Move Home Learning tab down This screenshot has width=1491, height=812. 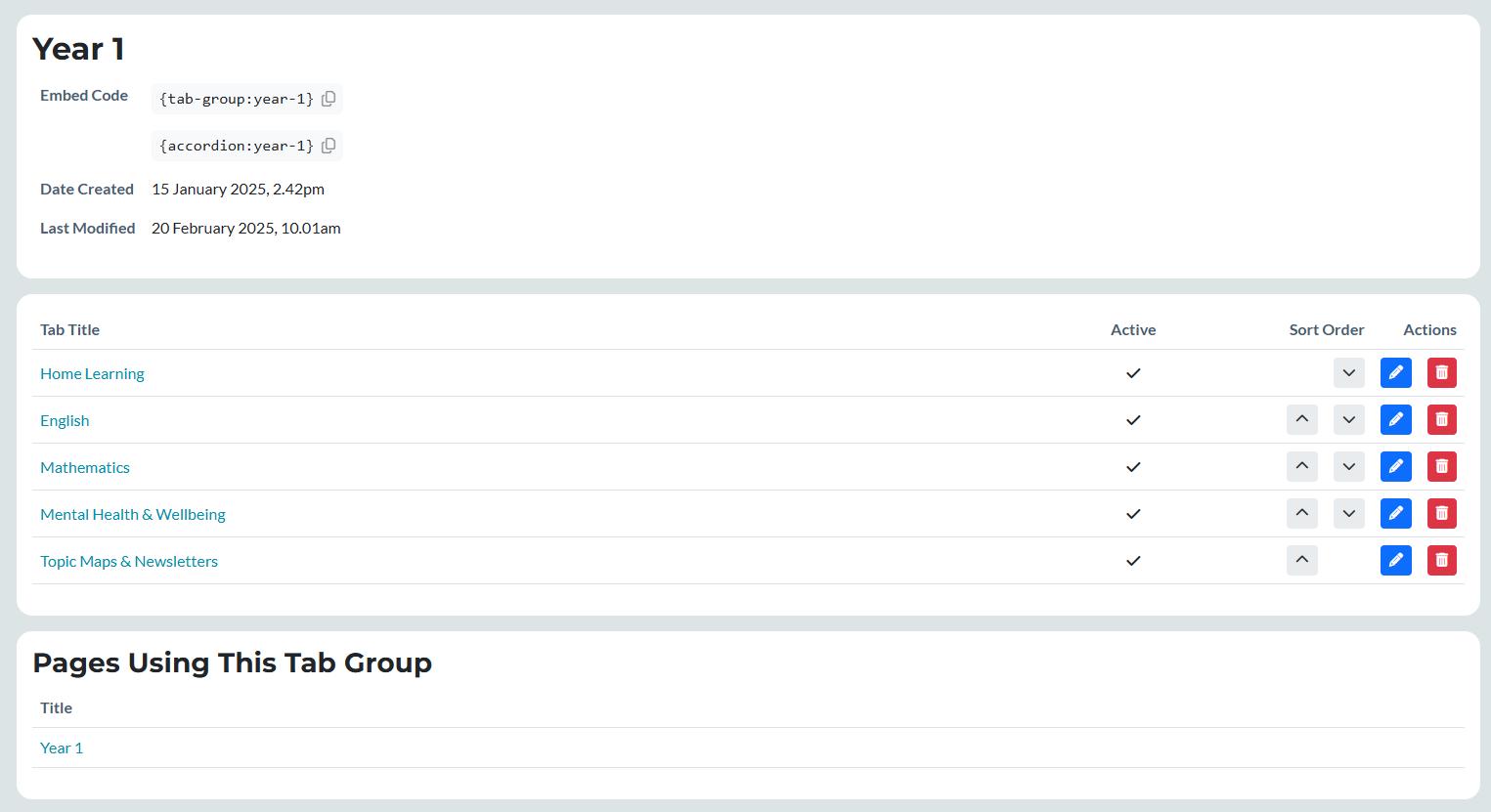1348,372
